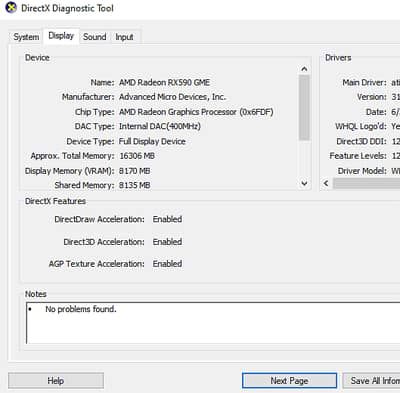Click the 'DirectX Features' group heading
The image size is (400, 393).
(x=55, y=201)
